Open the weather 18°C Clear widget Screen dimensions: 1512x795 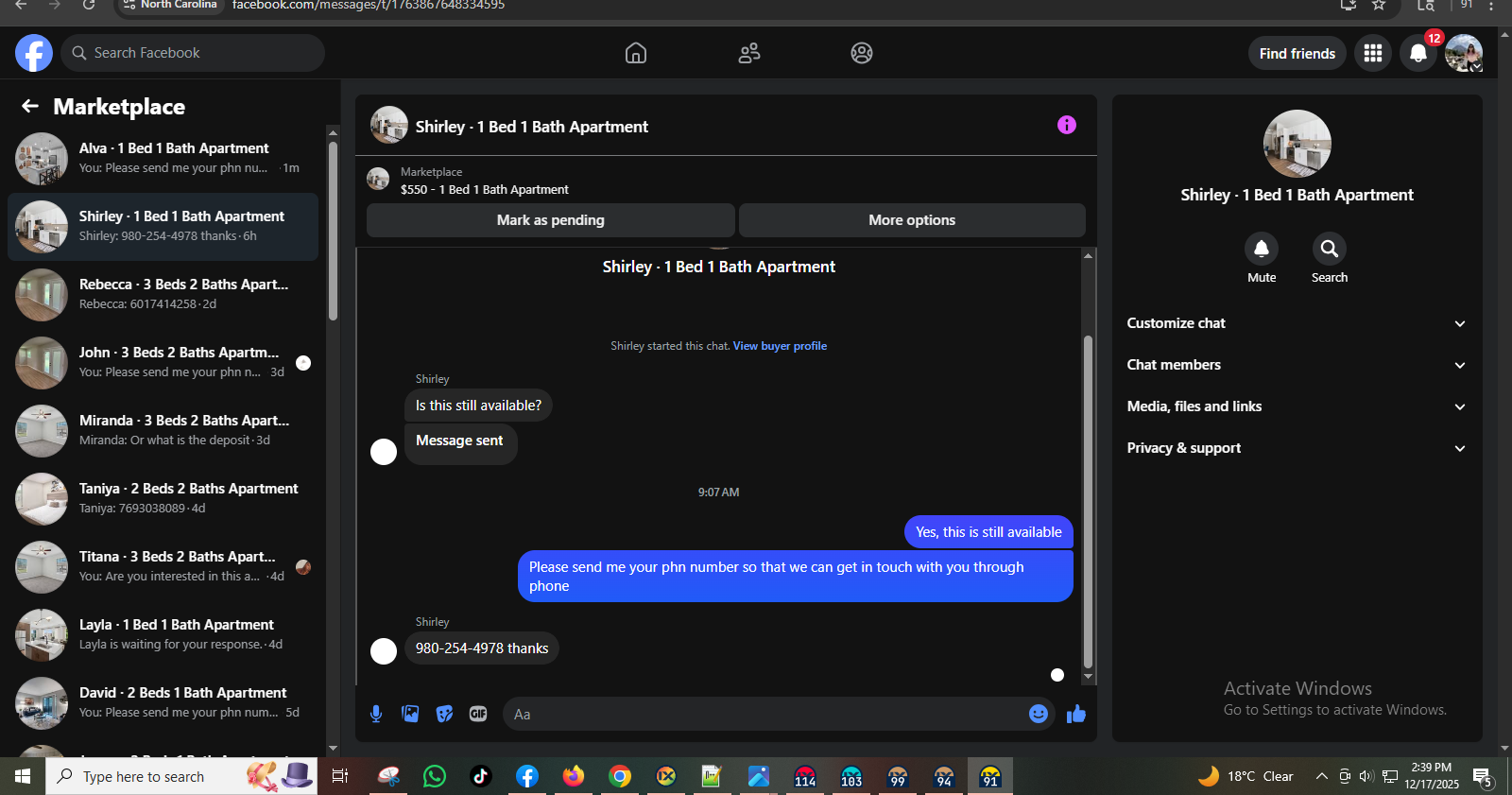1246,776
